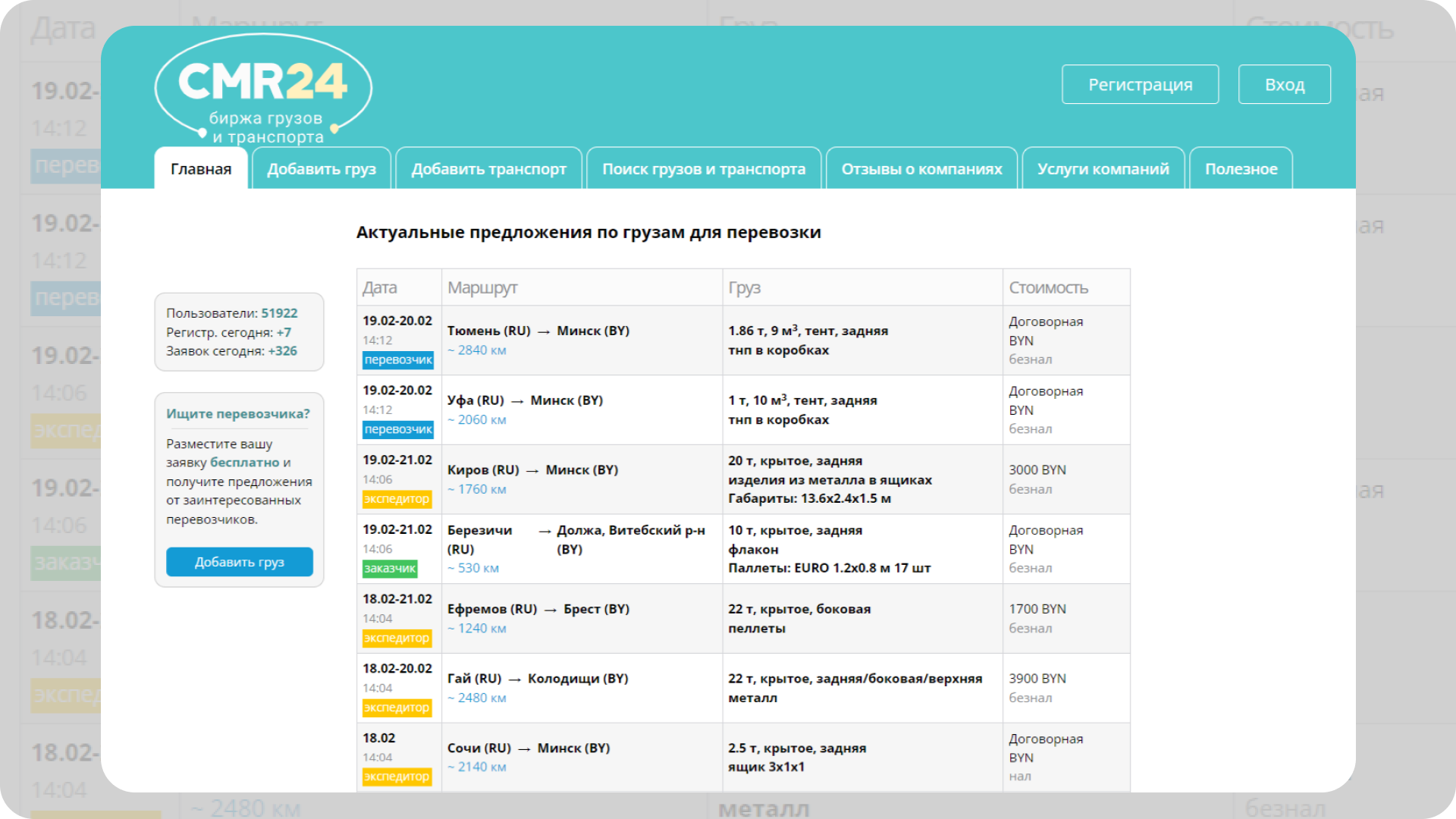The height and width of the screenshot is (819, 1456).
Task: Open the Сочи (RU) → Минск route
Action: (x=529, y=748)
